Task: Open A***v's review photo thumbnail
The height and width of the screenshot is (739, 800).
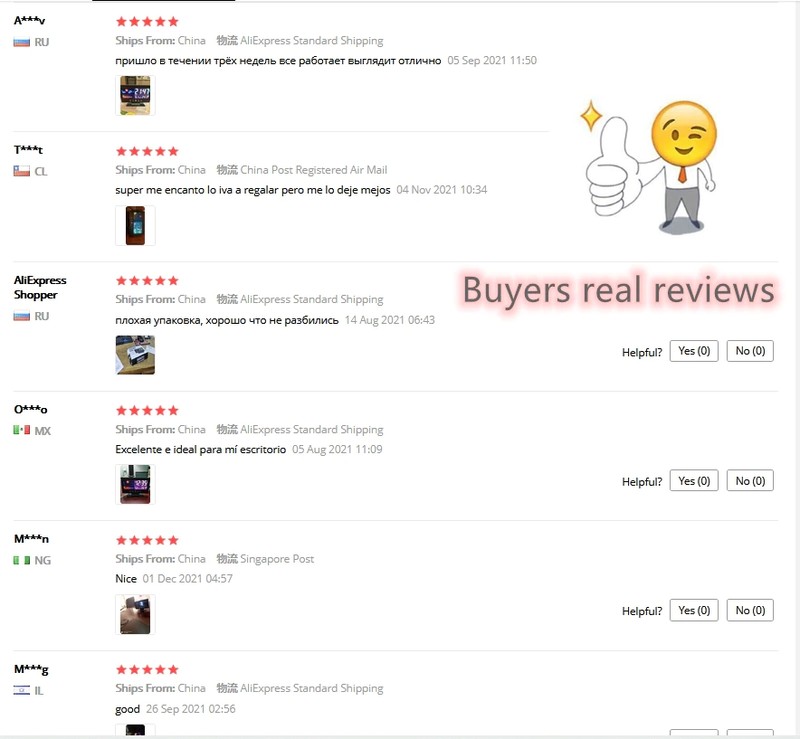Action: (x=135, y=95)
